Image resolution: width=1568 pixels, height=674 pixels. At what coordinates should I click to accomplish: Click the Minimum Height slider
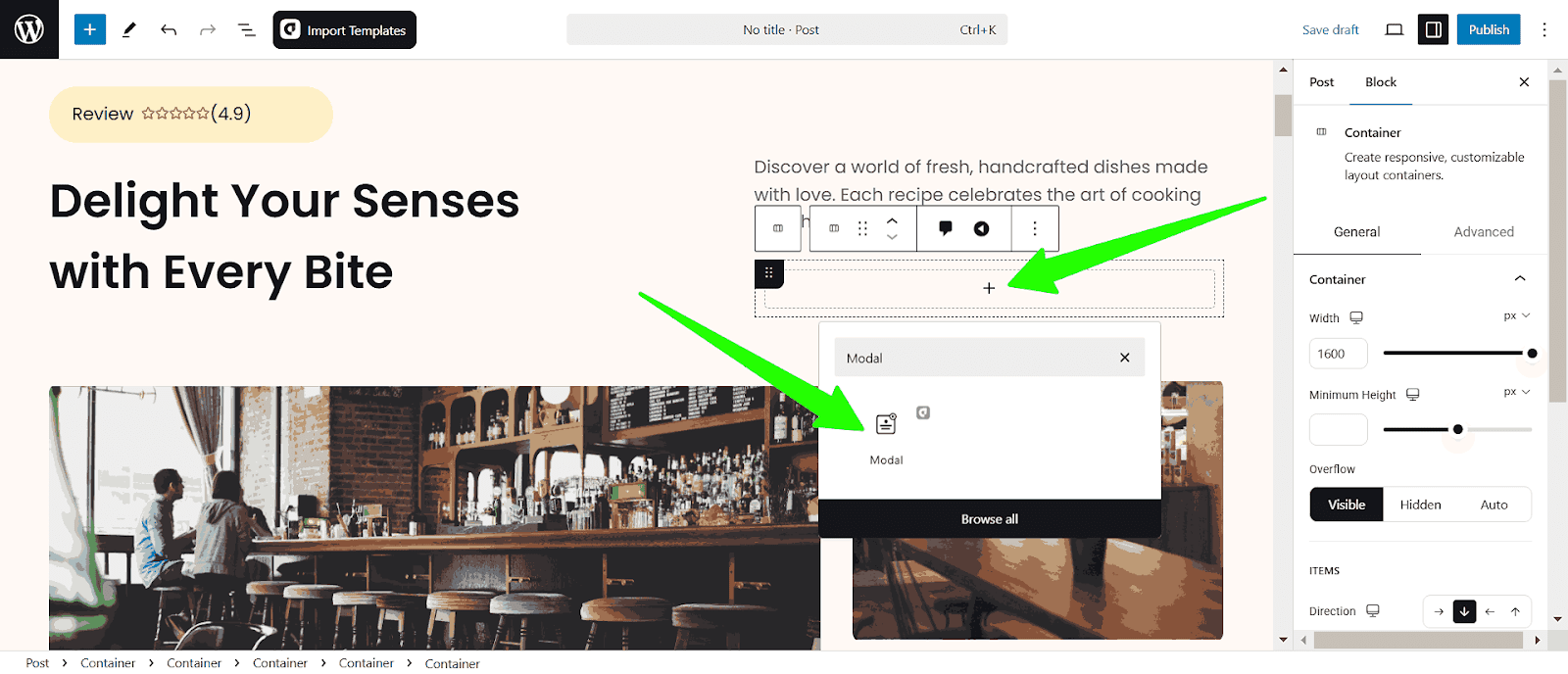tap(1457, 429)
